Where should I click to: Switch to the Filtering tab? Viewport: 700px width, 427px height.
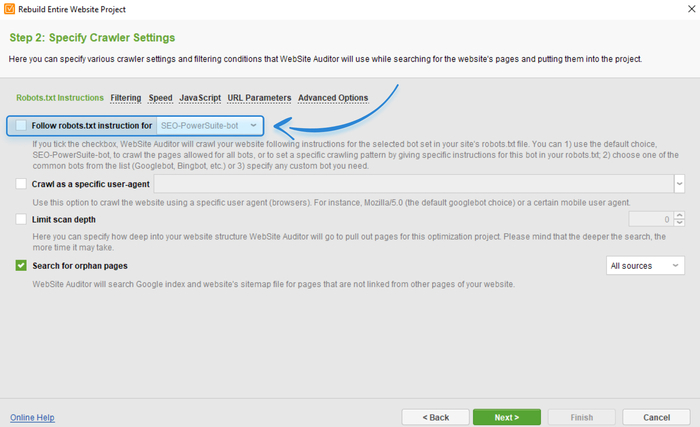(x=126, y=98)
